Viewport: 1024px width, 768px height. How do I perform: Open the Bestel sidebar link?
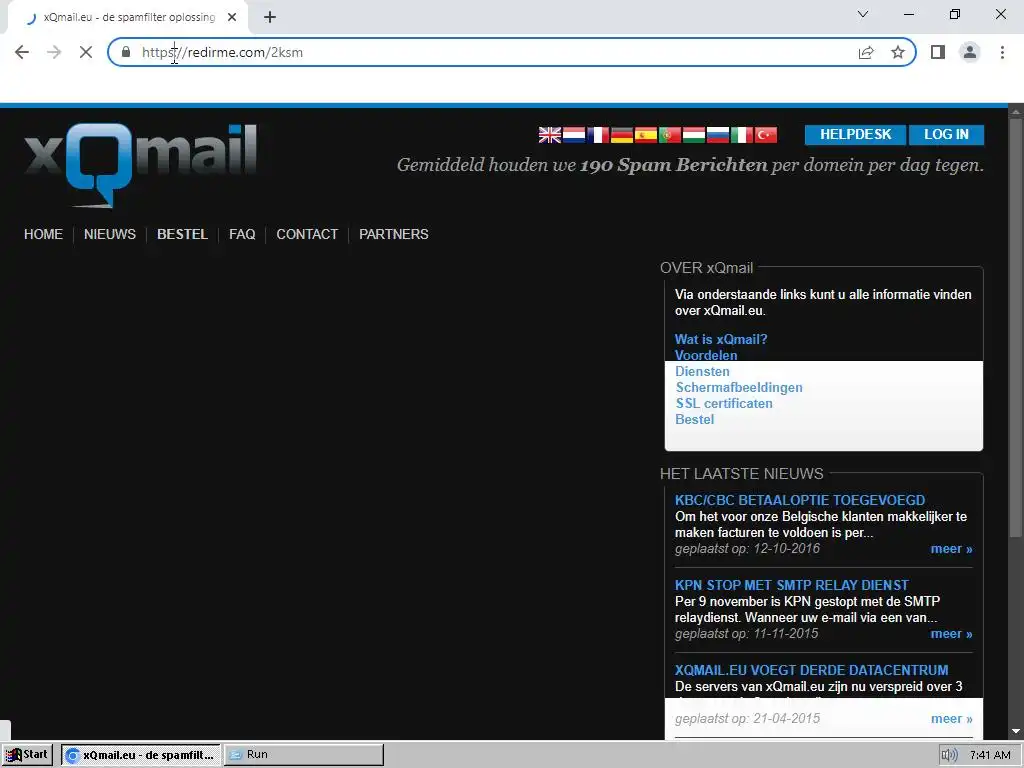tap(694, 419)
